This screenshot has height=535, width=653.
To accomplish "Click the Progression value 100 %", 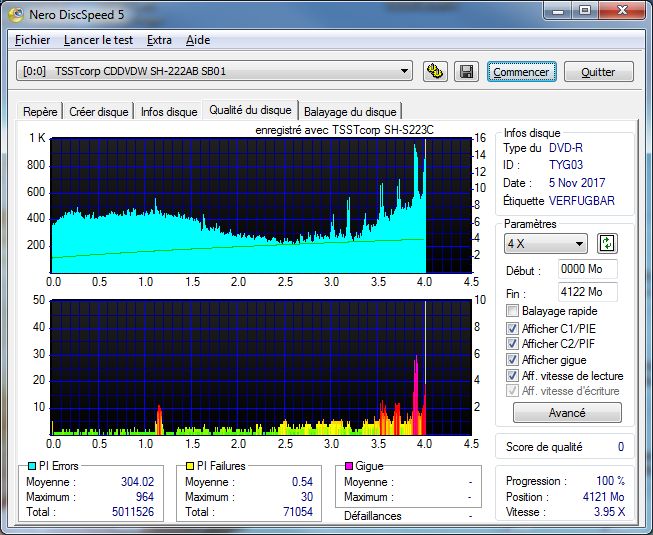I will coord(611,481).
